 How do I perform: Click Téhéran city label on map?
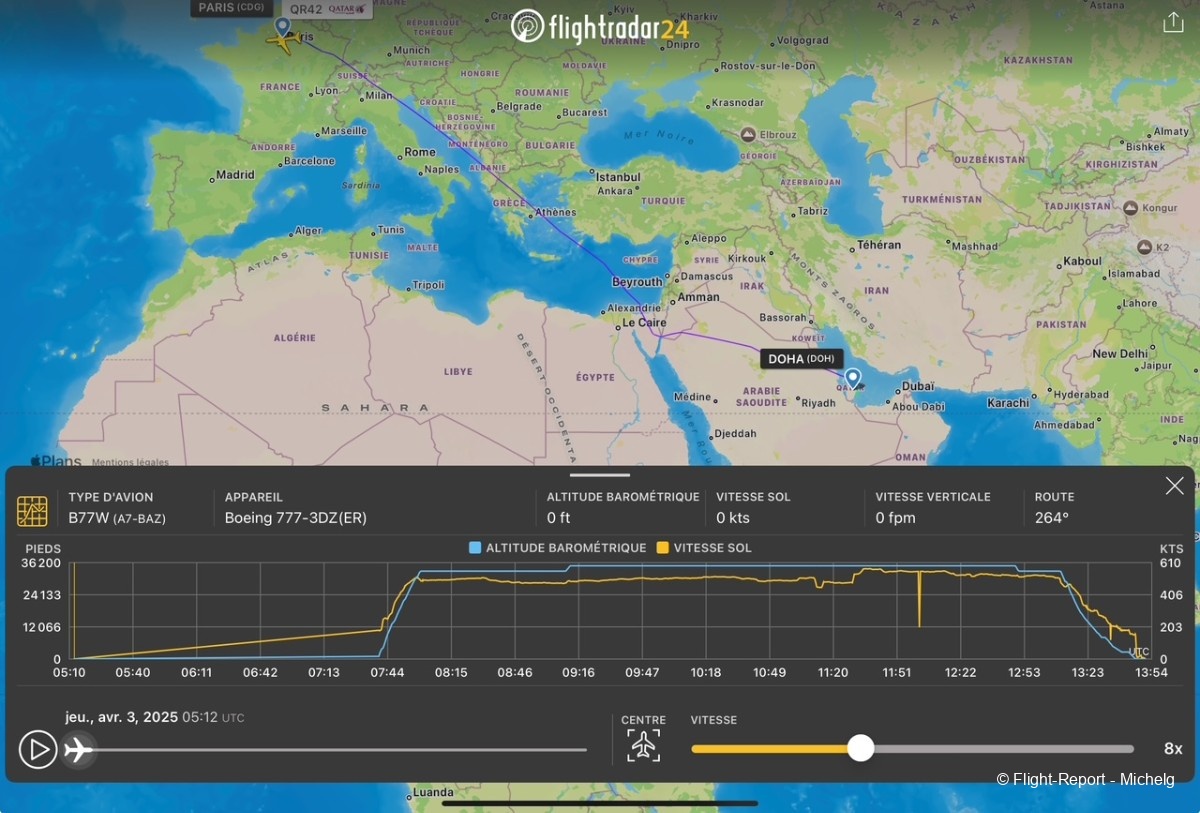click(879, 245)
